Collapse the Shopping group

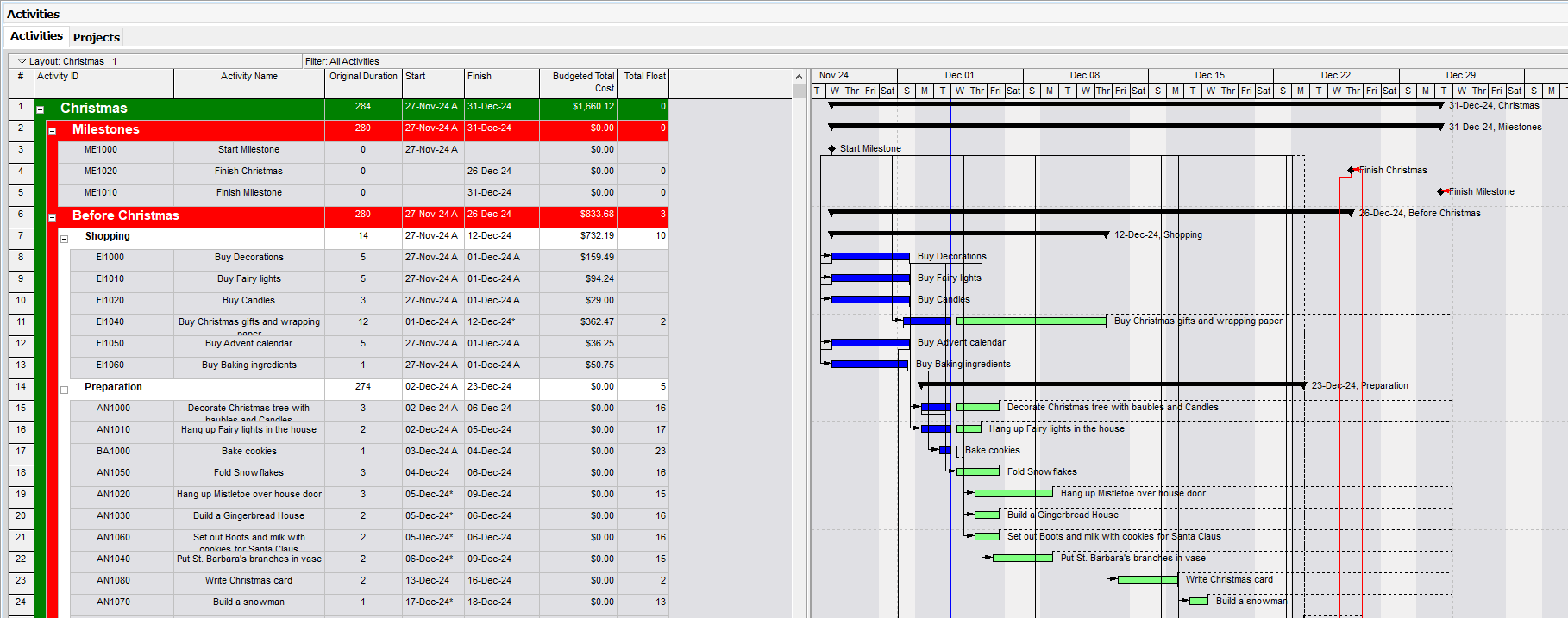click(x=65, y=239)
